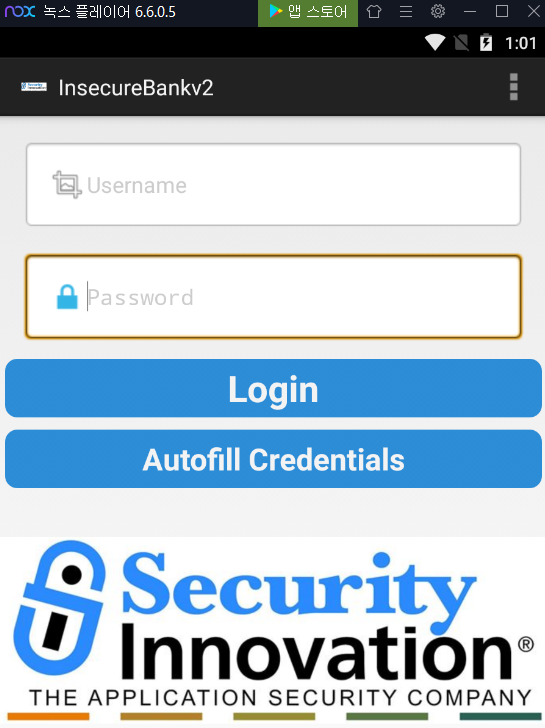This screenshot has width=545, height=728.
Task: Click the image icon beside the Username placeholder
Action: [x=67, y=185]
